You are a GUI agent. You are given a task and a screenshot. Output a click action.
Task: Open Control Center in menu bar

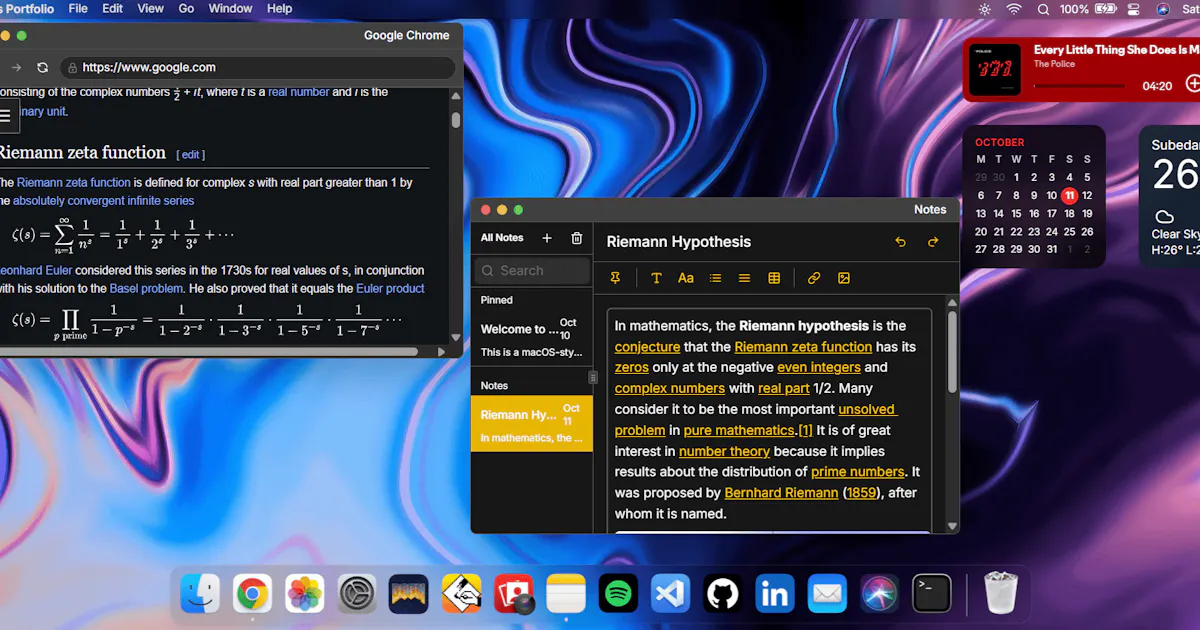click(x=1134, y=9)
